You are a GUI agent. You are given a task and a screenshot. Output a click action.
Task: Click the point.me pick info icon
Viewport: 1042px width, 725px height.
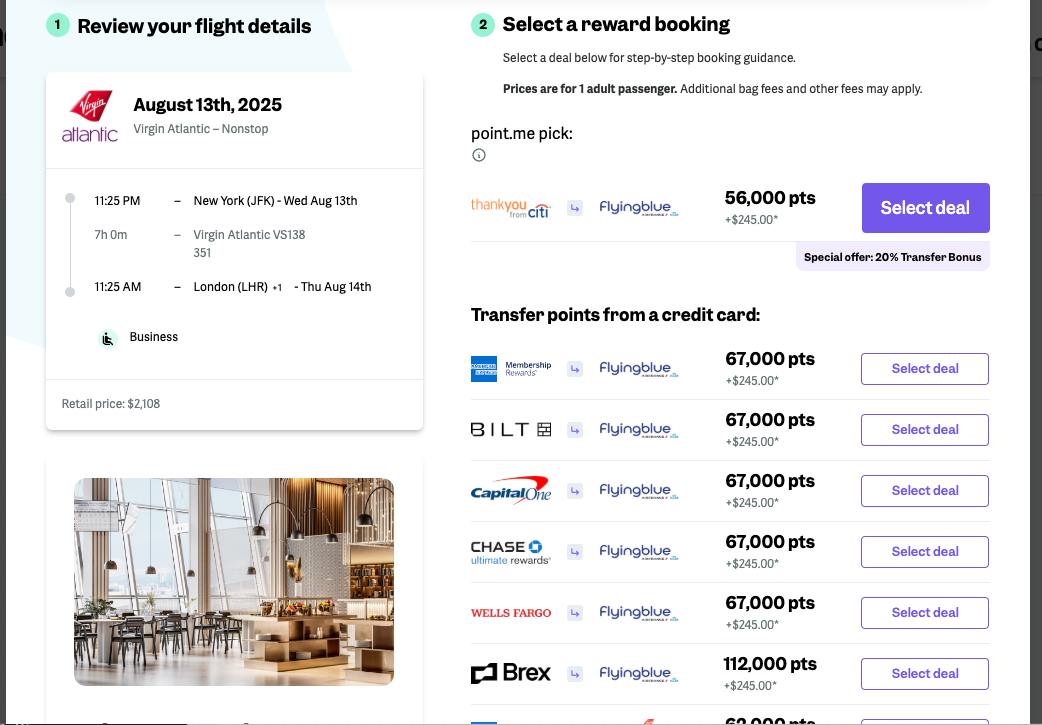tap(478, 155)
